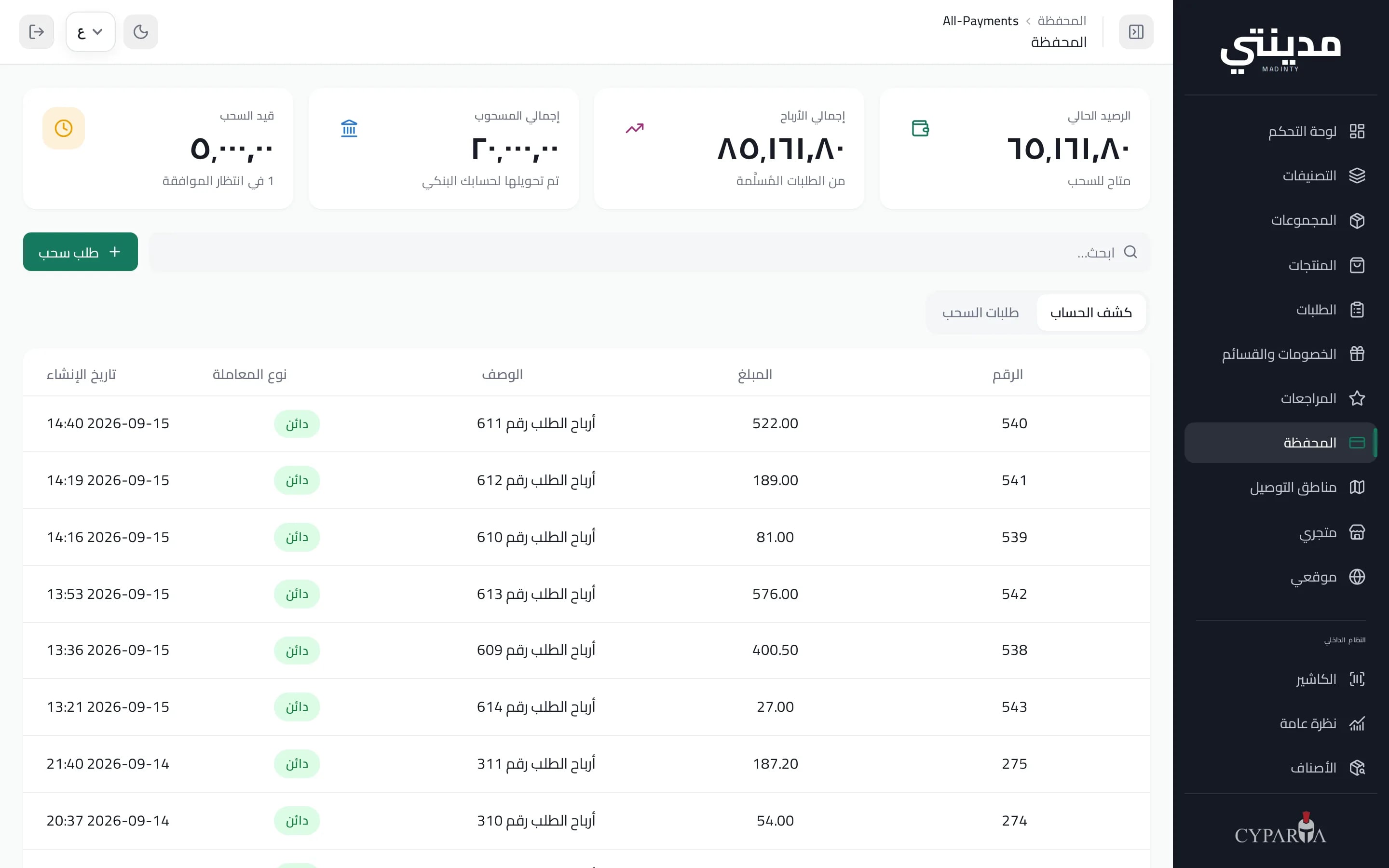Open الأصناف package search icon
This screenshot has width=1389, height=868.
1357,768
